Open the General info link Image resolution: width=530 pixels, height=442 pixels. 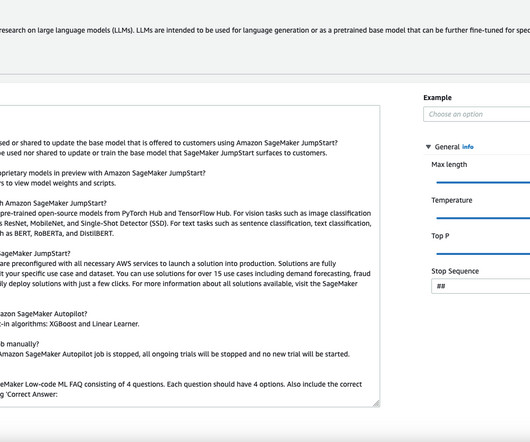click(468, 147)
